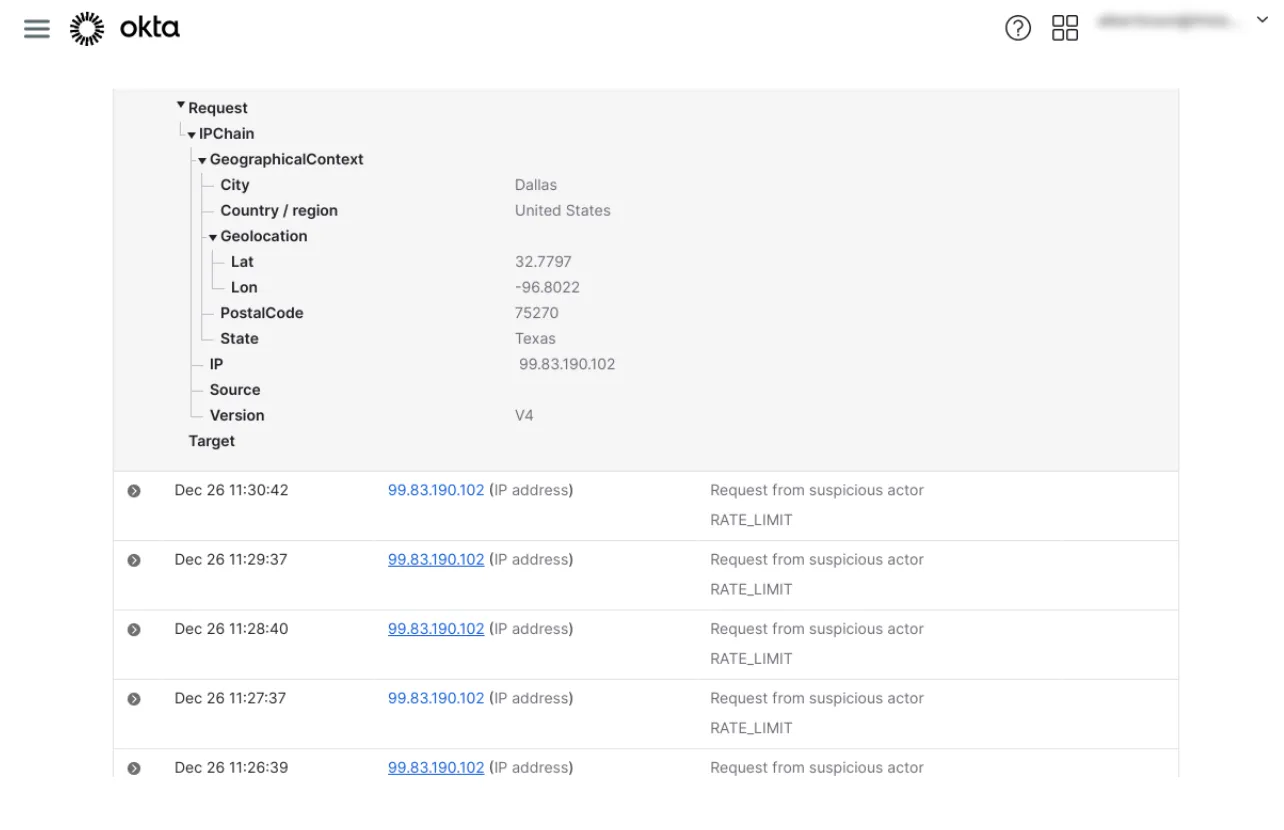Select the Target tree item
1284x830 pixels.
pos(212,440)
